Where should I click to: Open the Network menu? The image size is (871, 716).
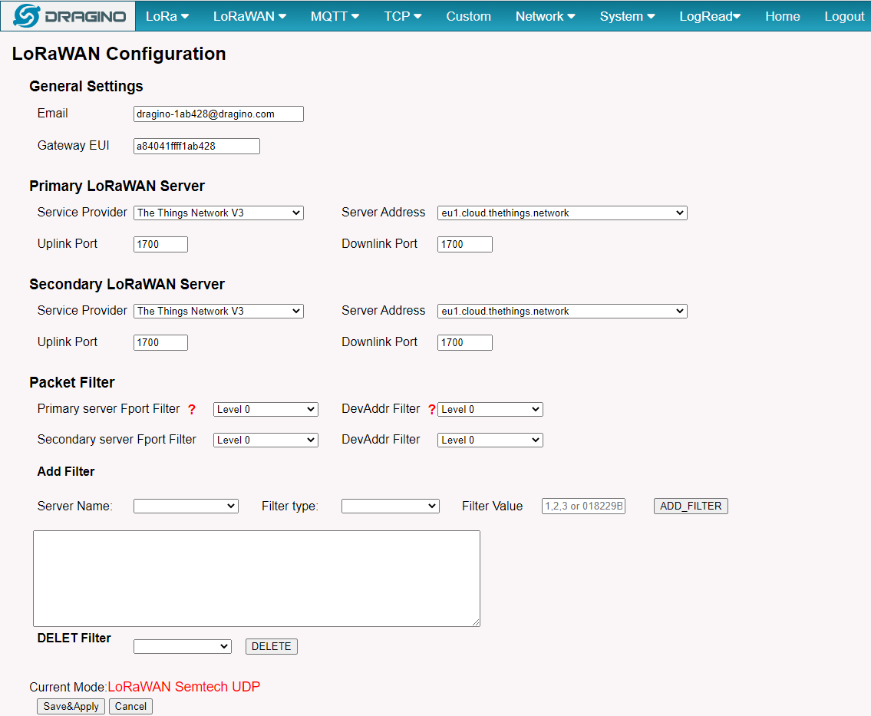tap(545, 17)
